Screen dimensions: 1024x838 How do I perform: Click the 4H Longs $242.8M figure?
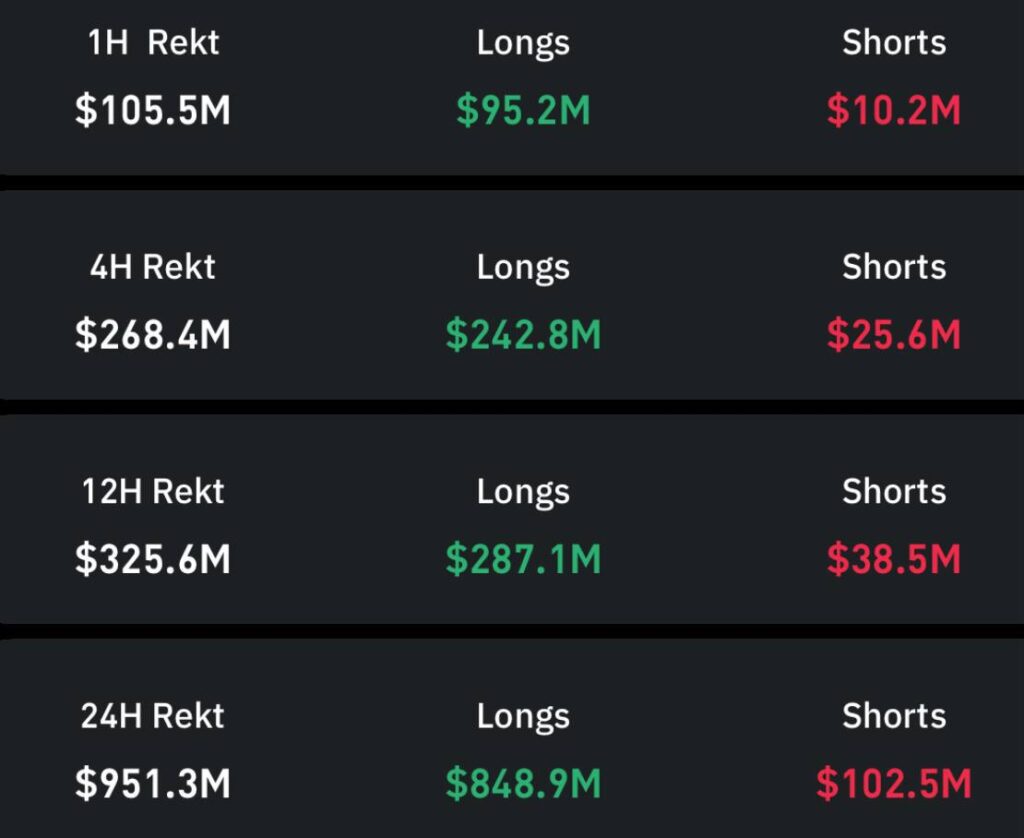pyautogui.click(x=523, y=335)
